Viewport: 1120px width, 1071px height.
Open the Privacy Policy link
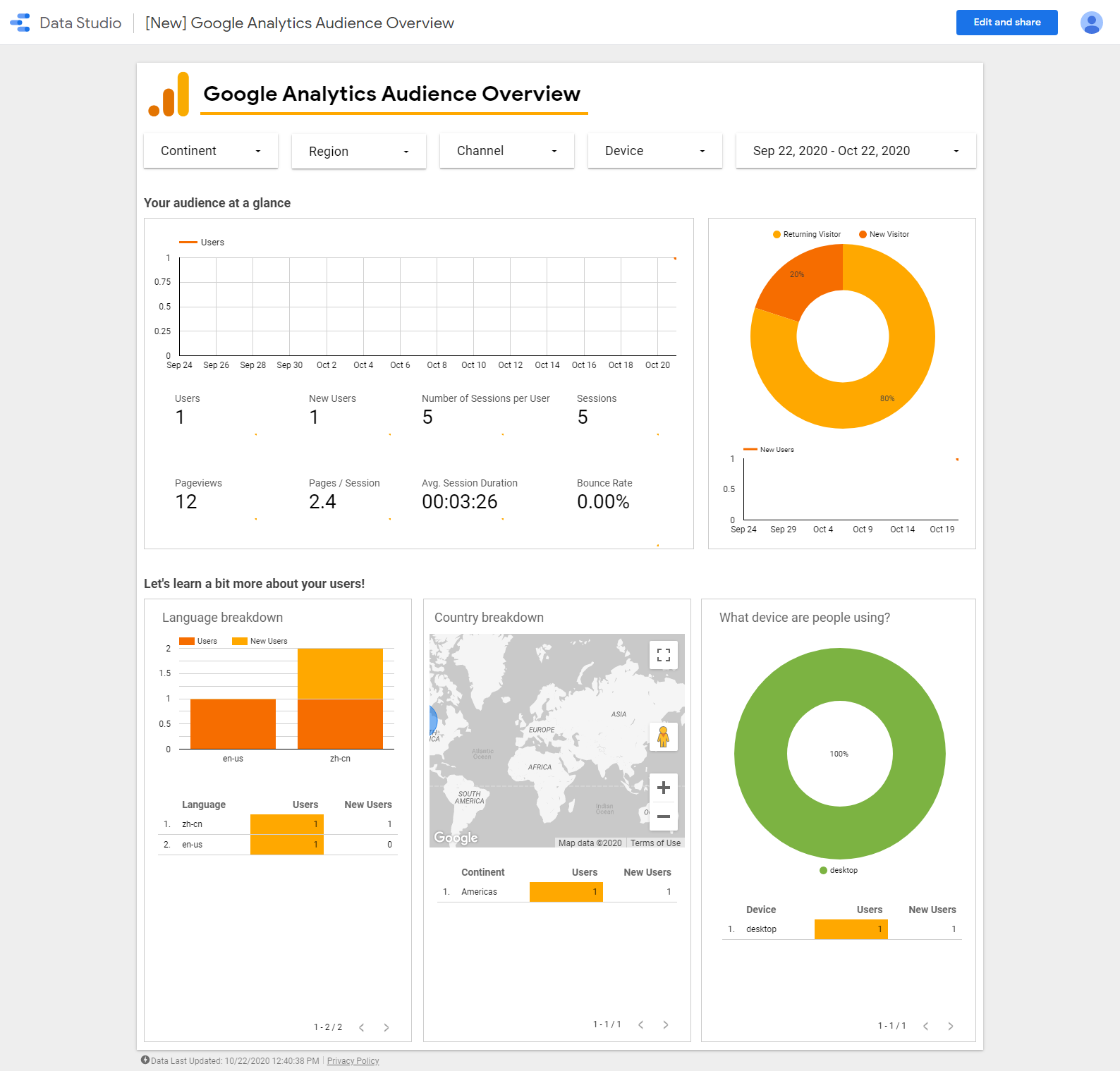click(x=353, y=1060)
